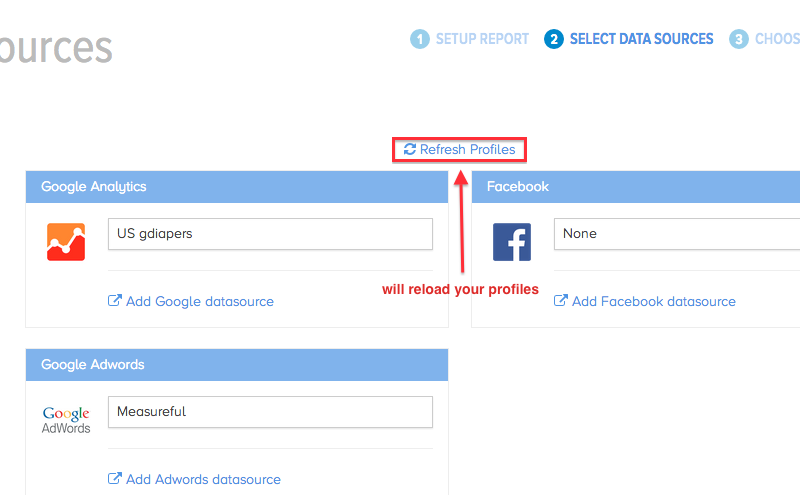This screenshot has width=800, height=495.
Task: Click the Google Analytics chart logo
Action: click(66, 242)
